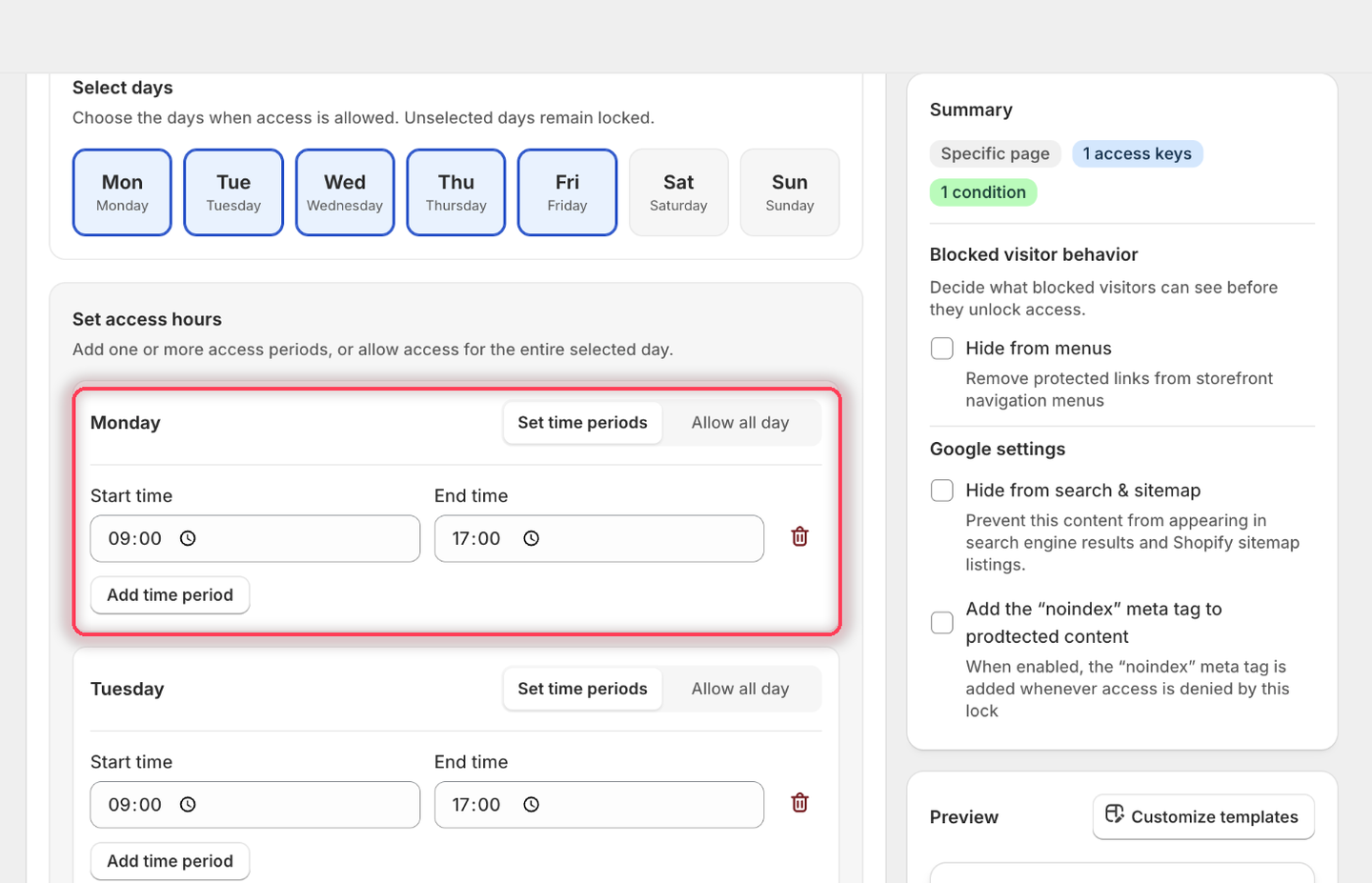Image resolution: width=1372 pixels, height=883 pixels.
Task: Switch Tuesday to Allow all day
Action: click(x=740, y=689)
